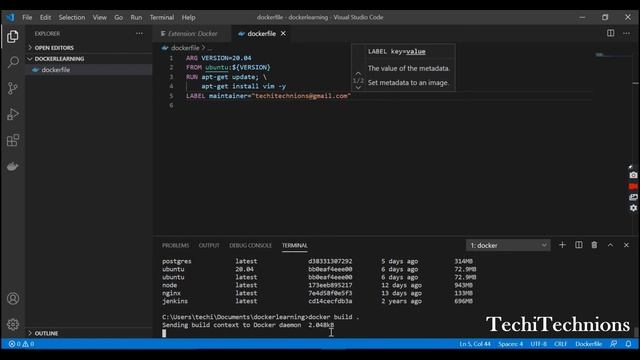640x360 pixels.
Task: Switch to the Terminal panel tab
Action: click(x=294, y=245)
